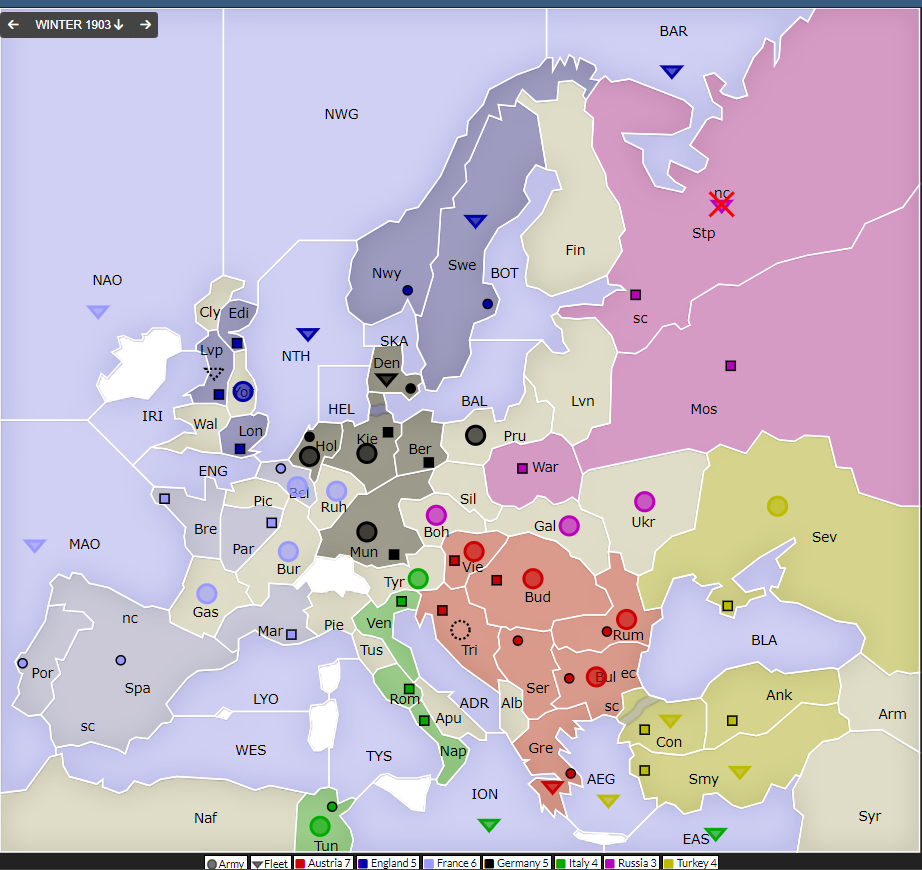
Task: Select the German army in Prussia
Action: point(475,435)
